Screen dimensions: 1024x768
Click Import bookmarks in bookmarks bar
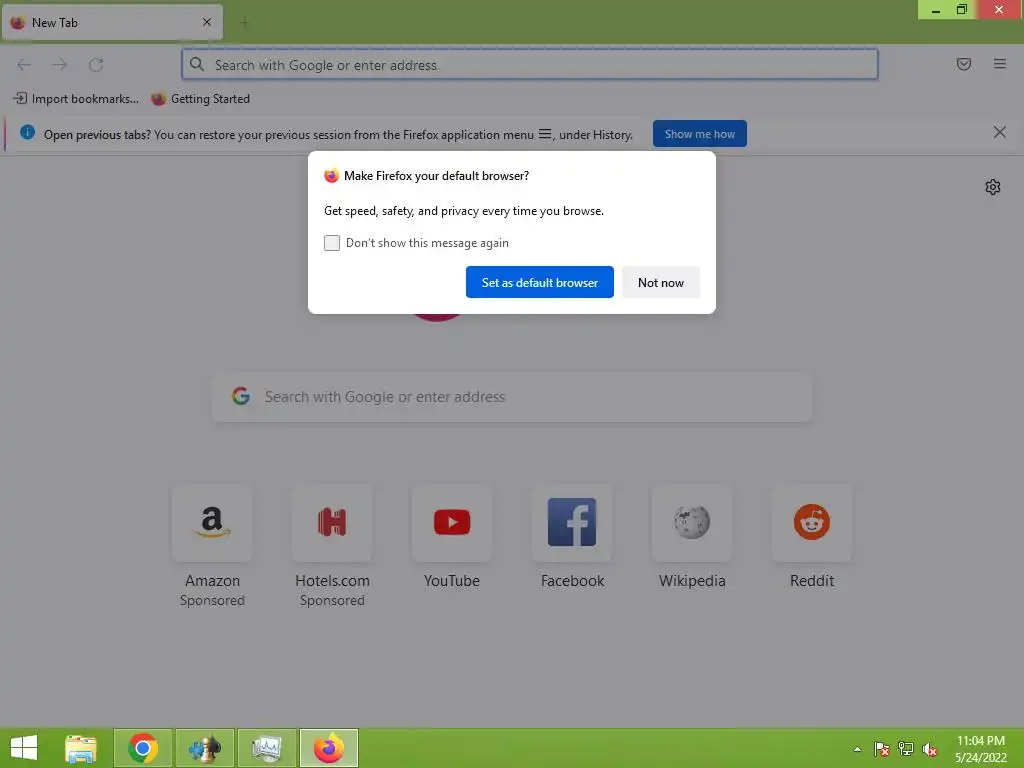pos(76,99)
